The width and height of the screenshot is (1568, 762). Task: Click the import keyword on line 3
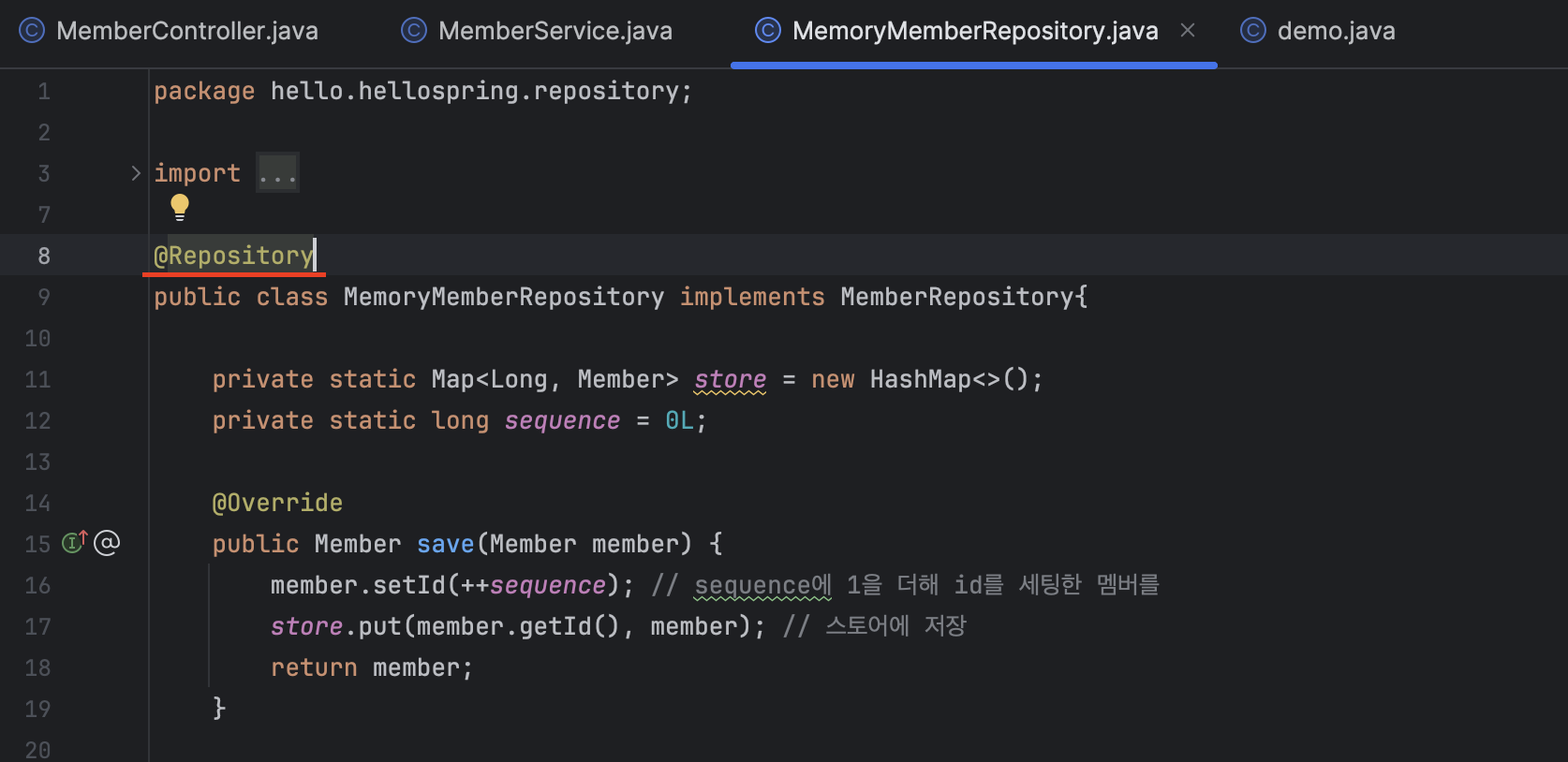198,173
